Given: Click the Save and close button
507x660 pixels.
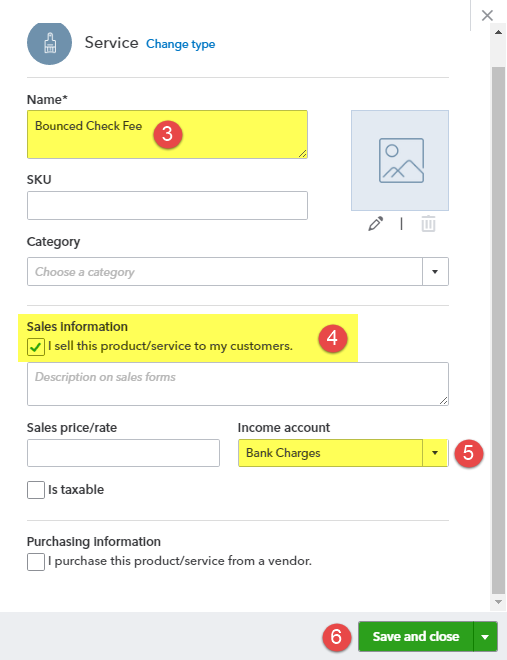Looking at the screenshot, I should (x=416, y=636).
